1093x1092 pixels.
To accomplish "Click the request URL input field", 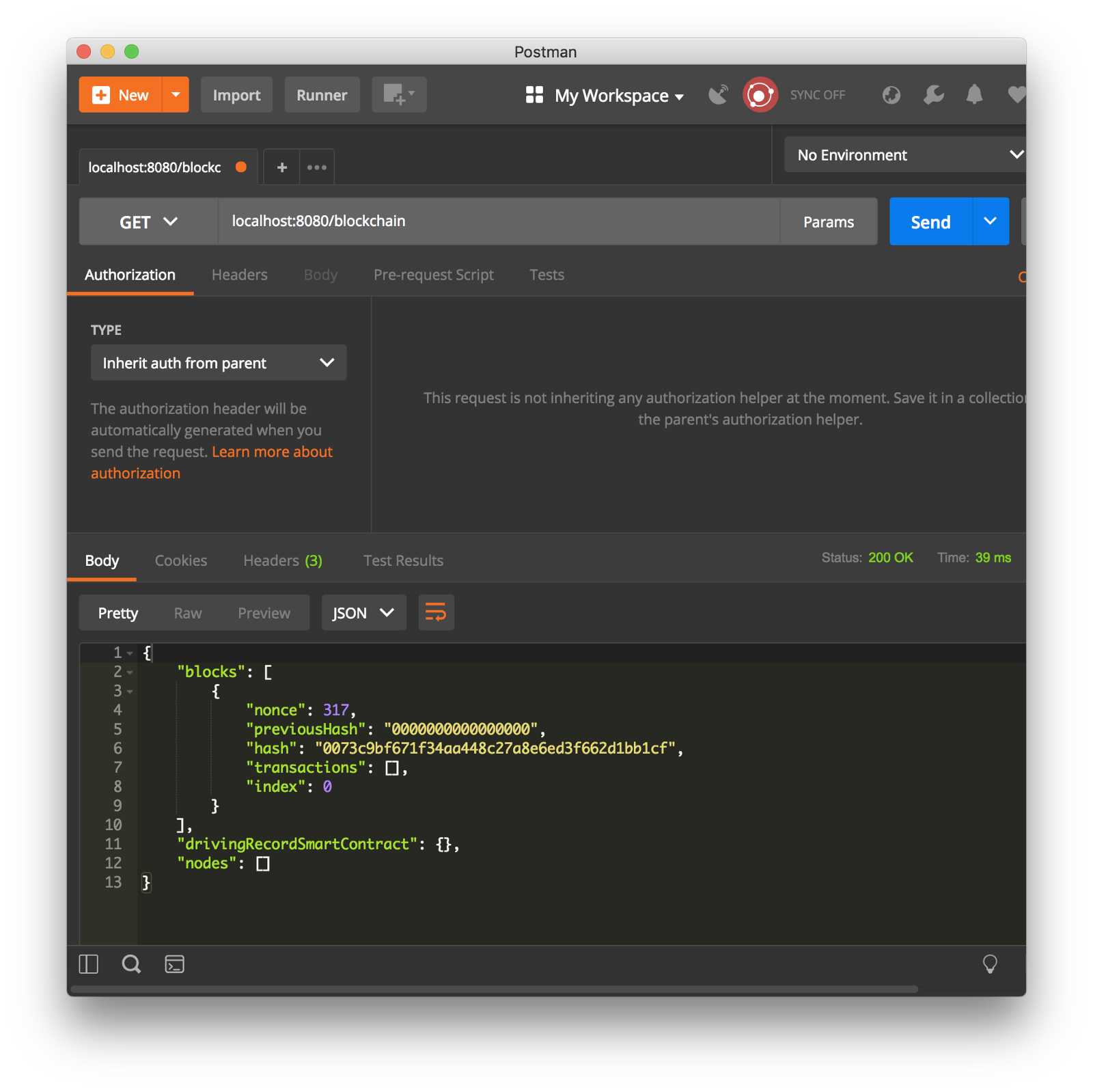I will (x=499, y=221).
